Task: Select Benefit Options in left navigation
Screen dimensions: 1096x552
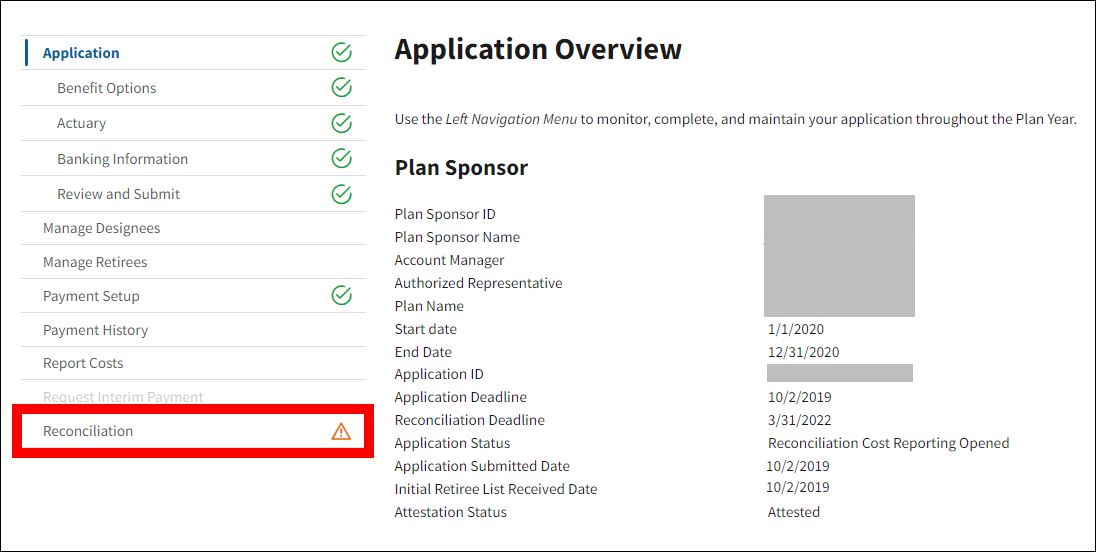Action: (106, 88)
